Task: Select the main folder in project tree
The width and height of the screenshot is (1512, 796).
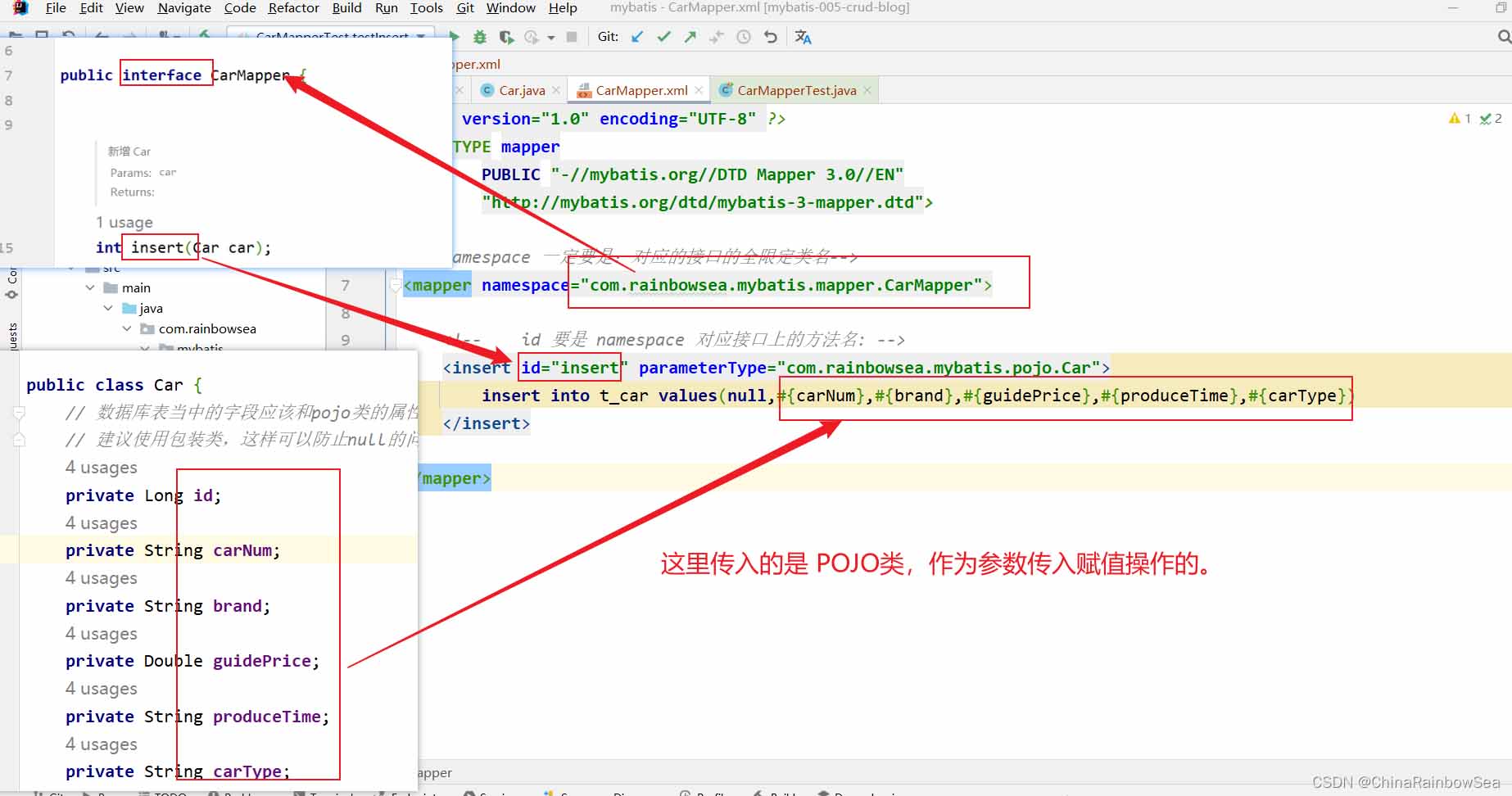Action: click(x=136, y=287)
